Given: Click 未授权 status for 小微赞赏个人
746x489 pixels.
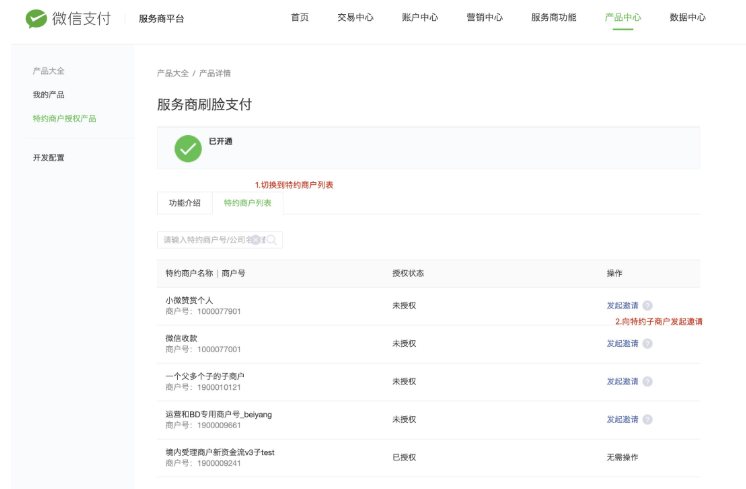Looking at the screenshot, I should pos(404,305).
